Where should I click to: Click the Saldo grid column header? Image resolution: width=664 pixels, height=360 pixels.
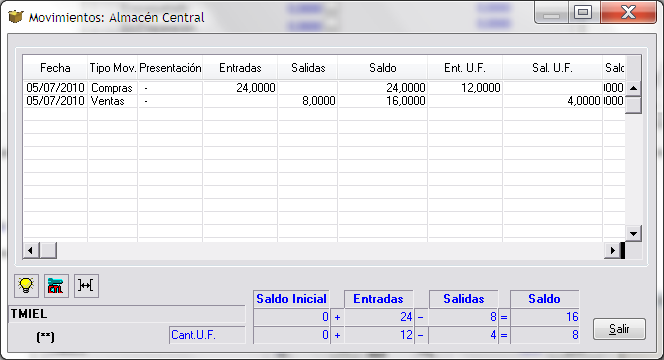click(x=383, y=68)
